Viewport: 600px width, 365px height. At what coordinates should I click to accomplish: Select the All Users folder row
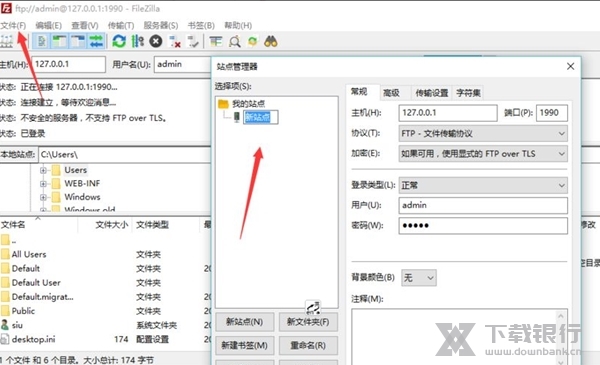[x=105, y=254]
